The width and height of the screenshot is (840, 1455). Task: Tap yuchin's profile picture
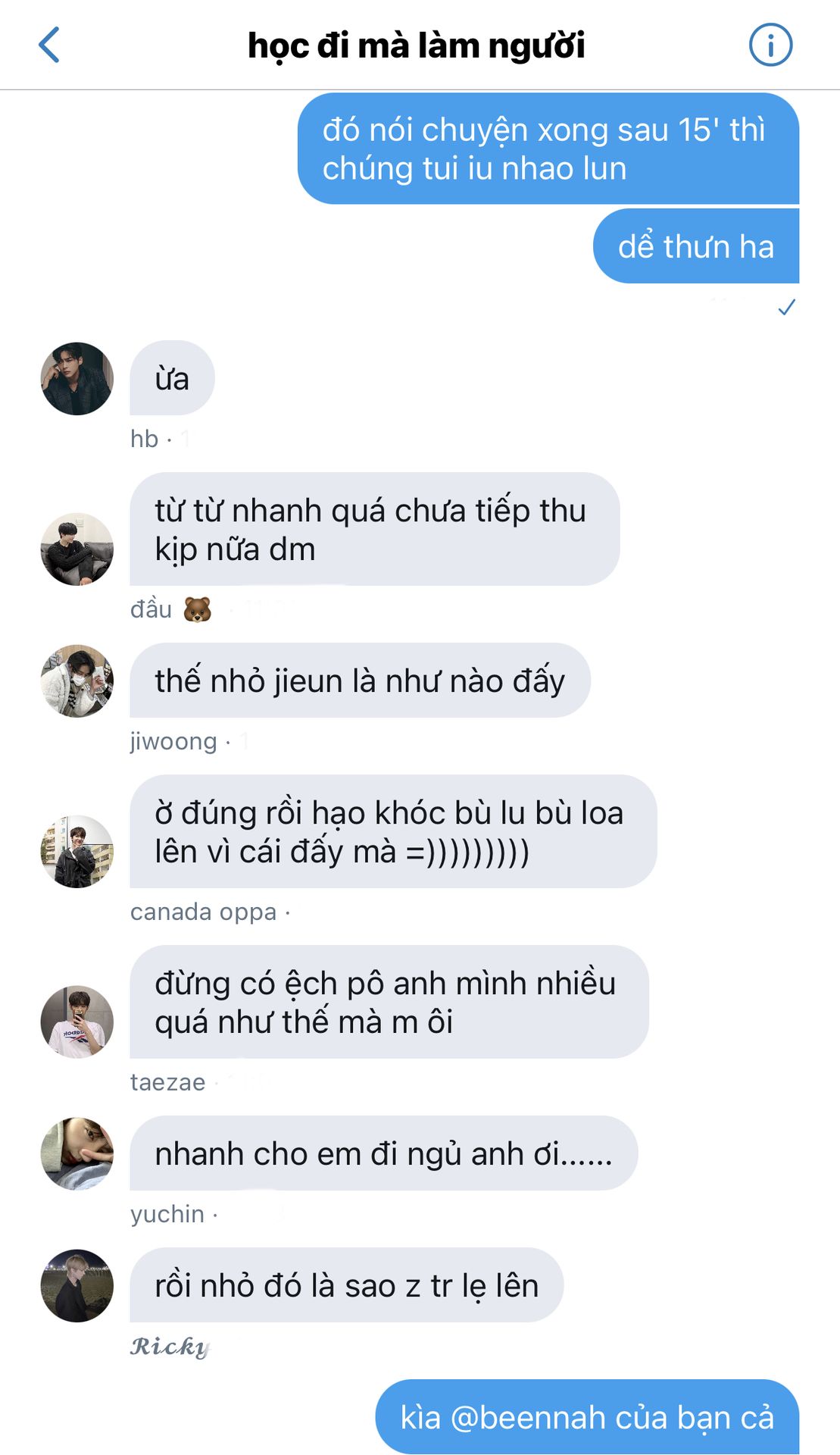(77, 1153)
